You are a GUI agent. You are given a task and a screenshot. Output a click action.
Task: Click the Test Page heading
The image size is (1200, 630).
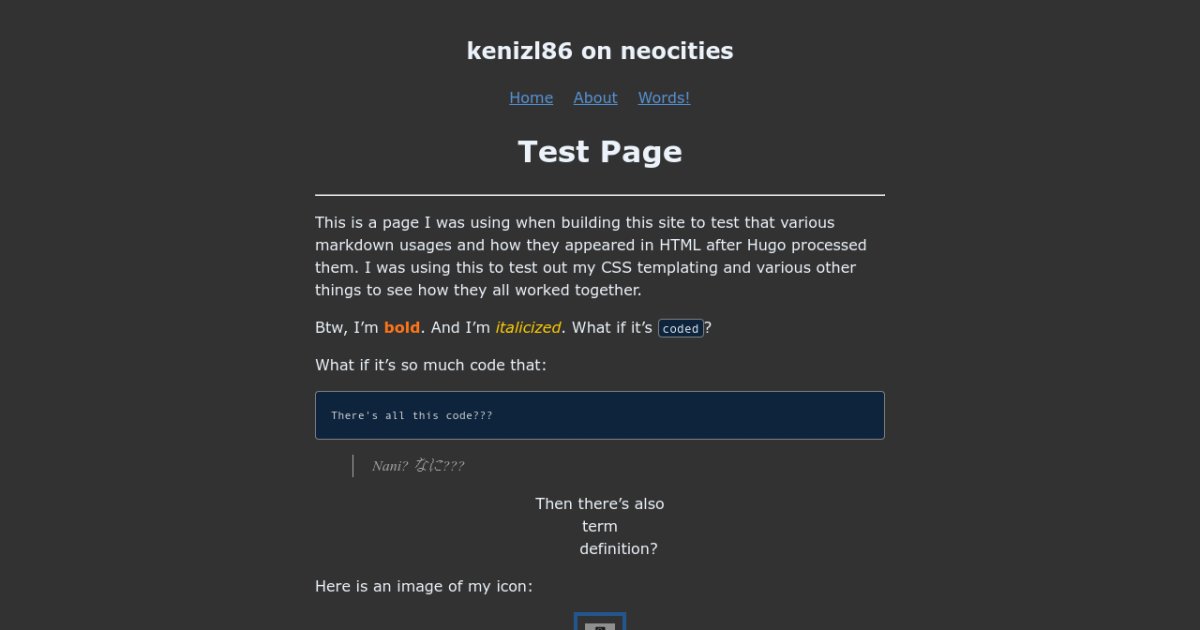pyautogui.click(x=600, y=152)
